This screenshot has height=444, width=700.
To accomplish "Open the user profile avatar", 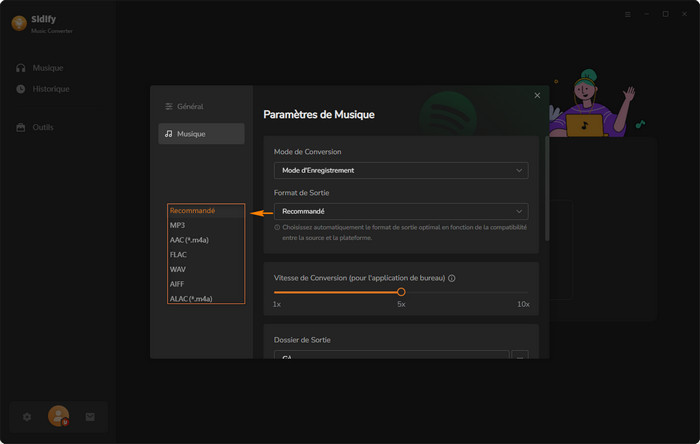I will click(x=58, y=416).
